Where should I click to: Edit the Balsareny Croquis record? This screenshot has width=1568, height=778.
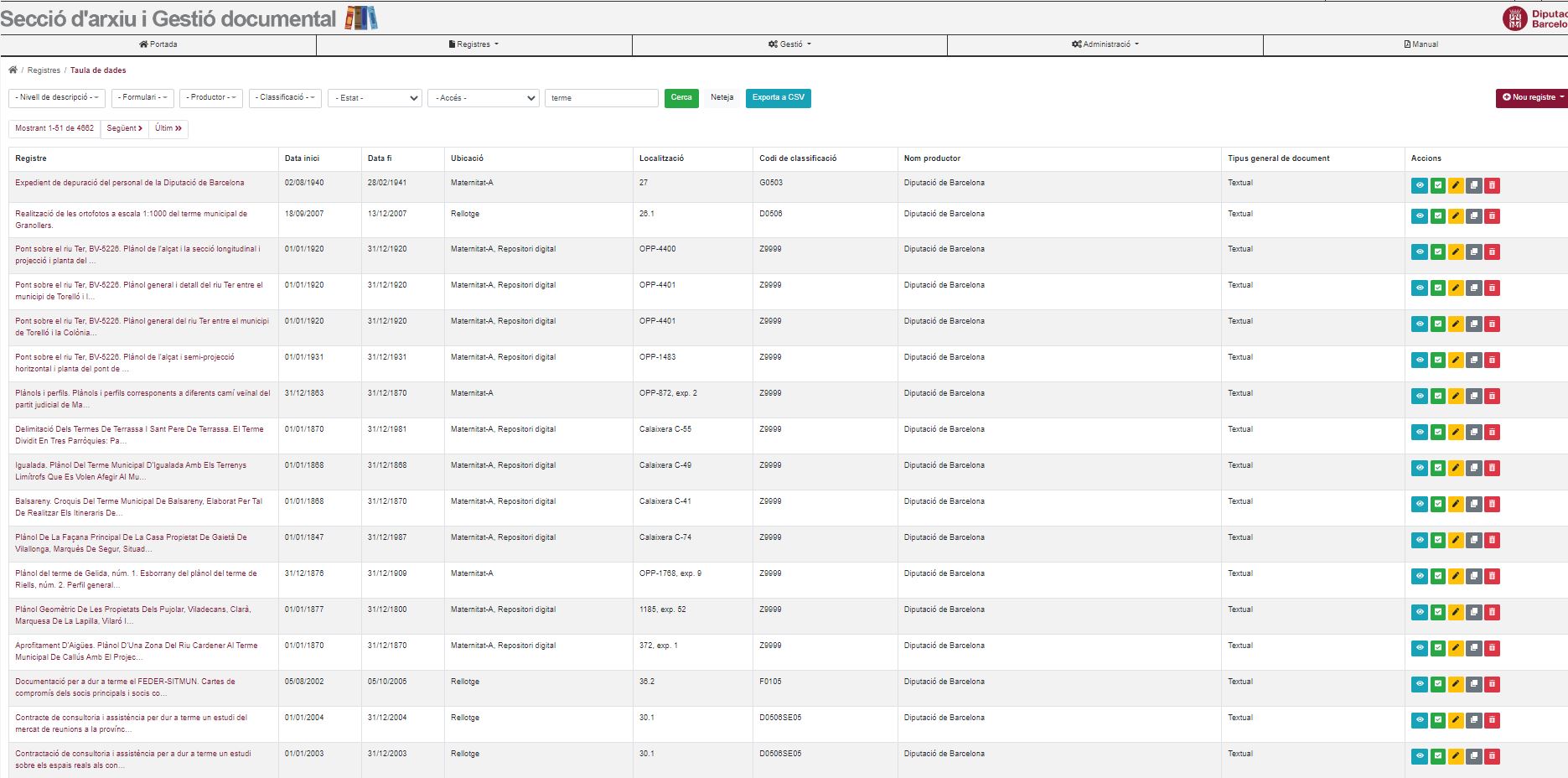point(1456,504)
